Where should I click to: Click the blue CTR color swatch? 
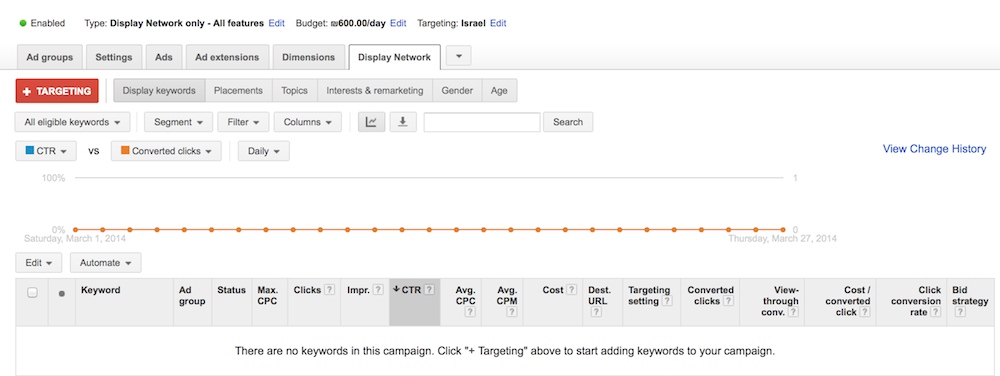pyautogui.click(x=29, y=151)
